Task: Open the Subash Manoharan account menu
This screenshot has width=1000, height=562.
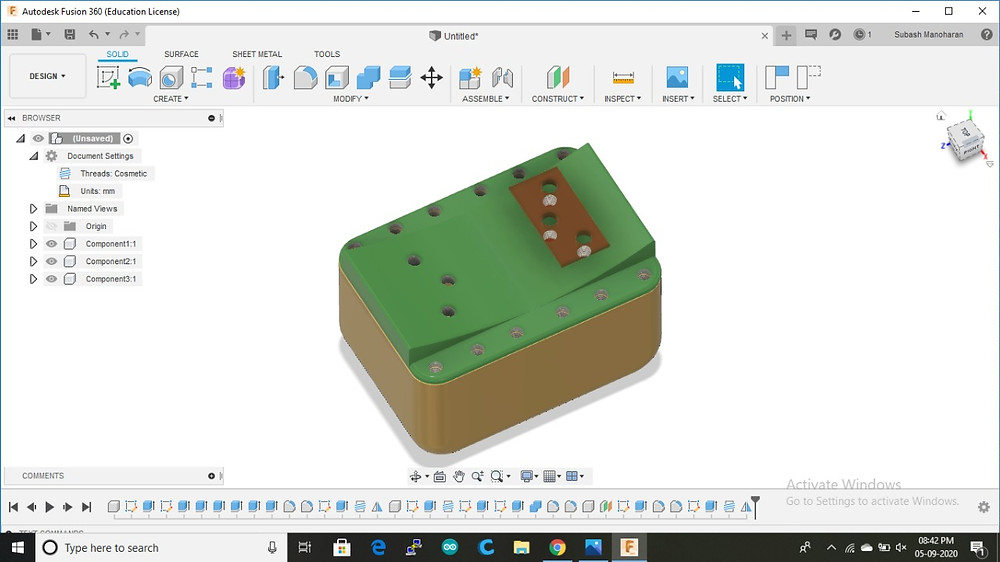Action: 929,34
